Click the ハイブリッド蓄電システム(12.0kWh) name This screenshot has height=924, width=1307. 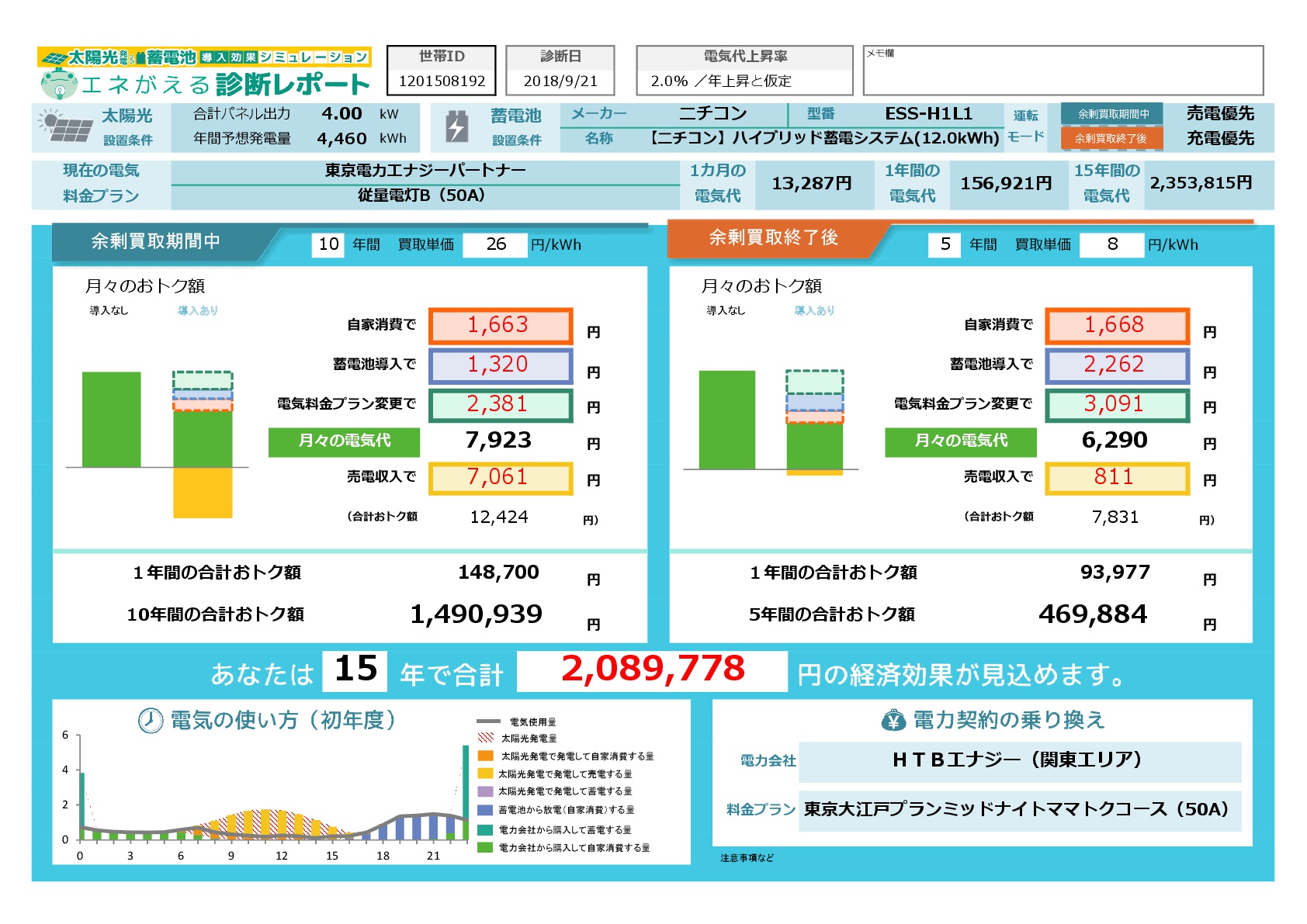[x=825, y=139]
